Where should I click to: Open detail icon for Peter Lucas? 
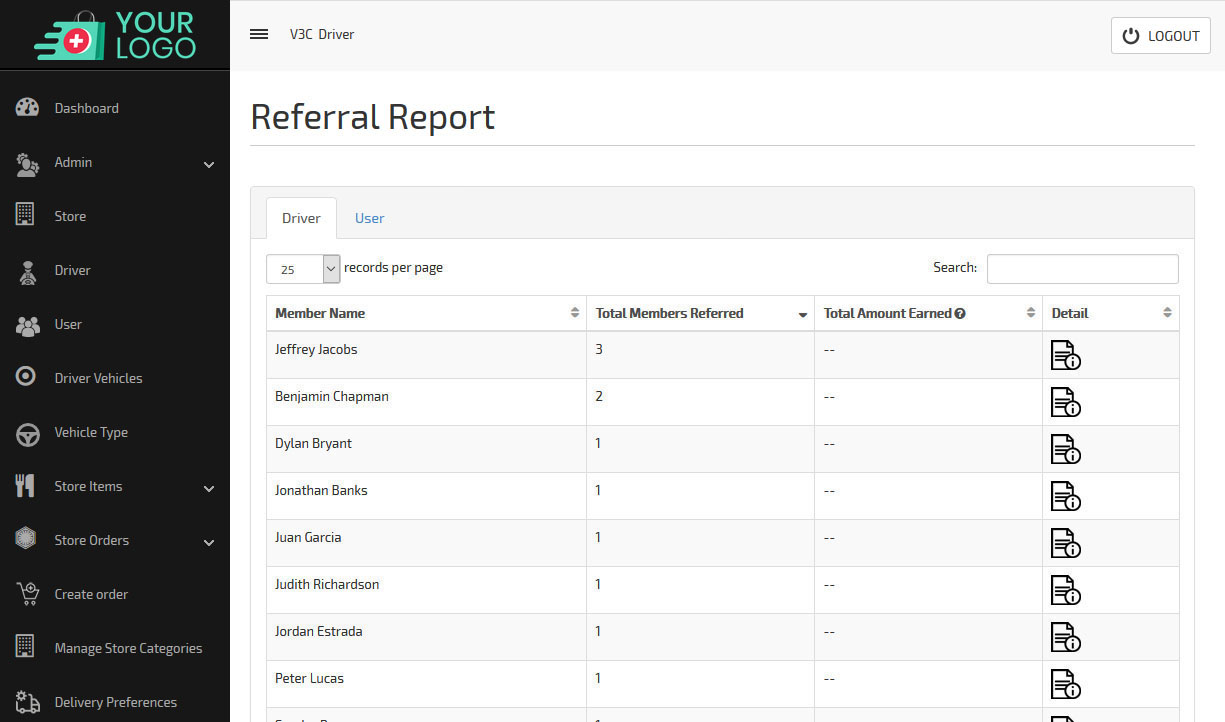tap(1065, 684)
